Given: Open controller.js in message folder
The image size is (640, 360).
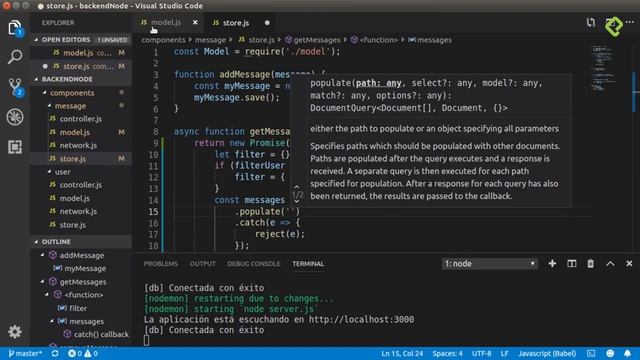Looking at the screenshot, I should [x=81, y=119].
